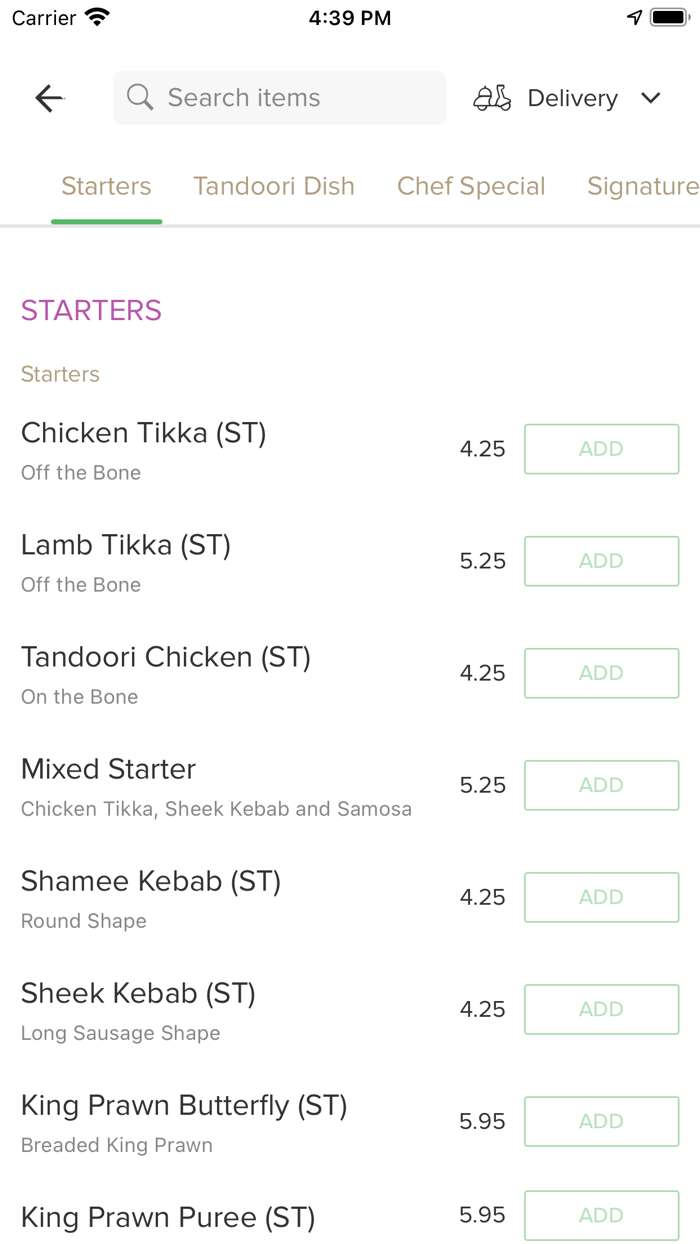Image resolution: width=700 pixels, height=1244 pixels.
Task: Tap ADD next to Shamee Kebab (ST)
Action: 601,897
